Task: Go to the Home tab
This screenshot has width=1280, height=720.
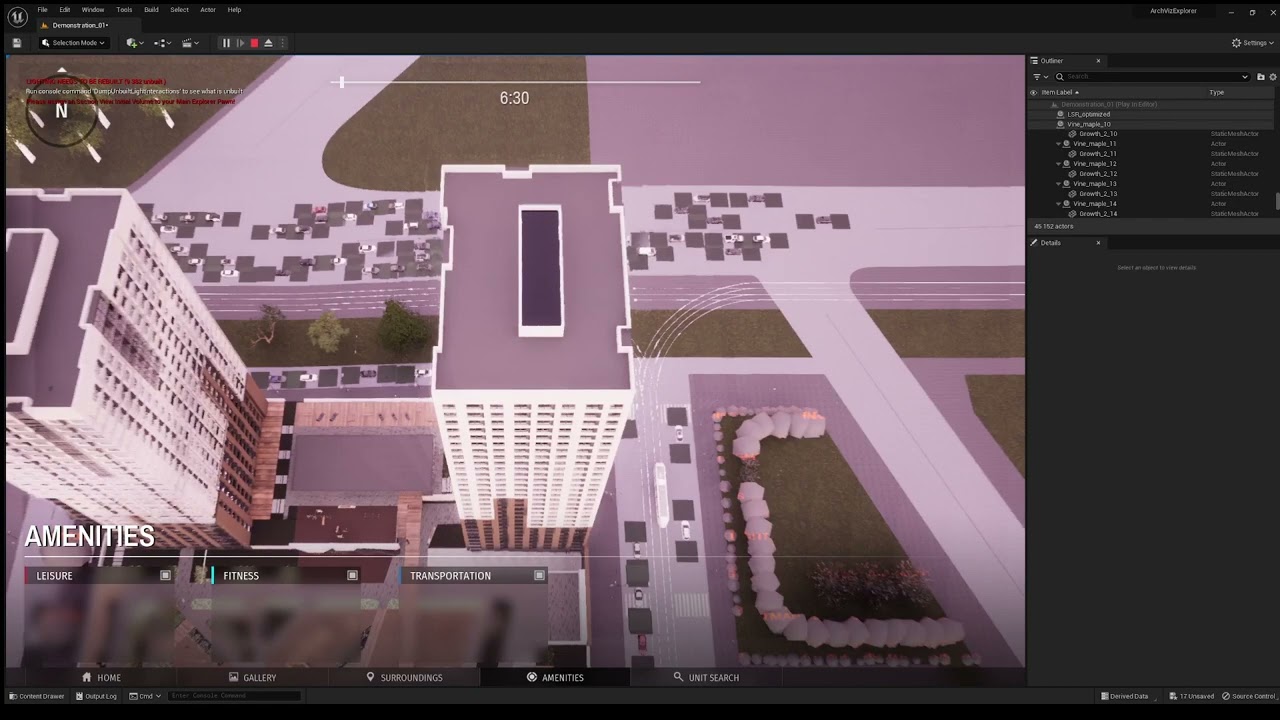Action: coord(102,677)
